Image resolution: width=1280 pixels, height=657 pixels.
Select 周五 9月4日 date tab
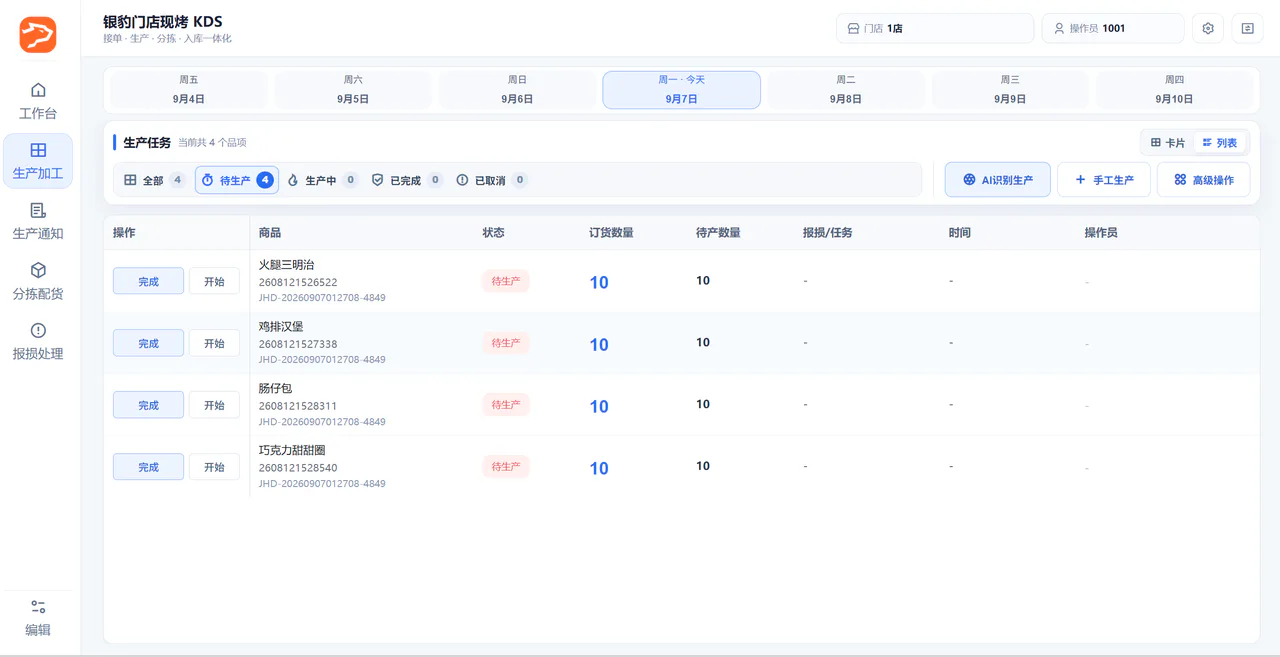tap(189, 90)
